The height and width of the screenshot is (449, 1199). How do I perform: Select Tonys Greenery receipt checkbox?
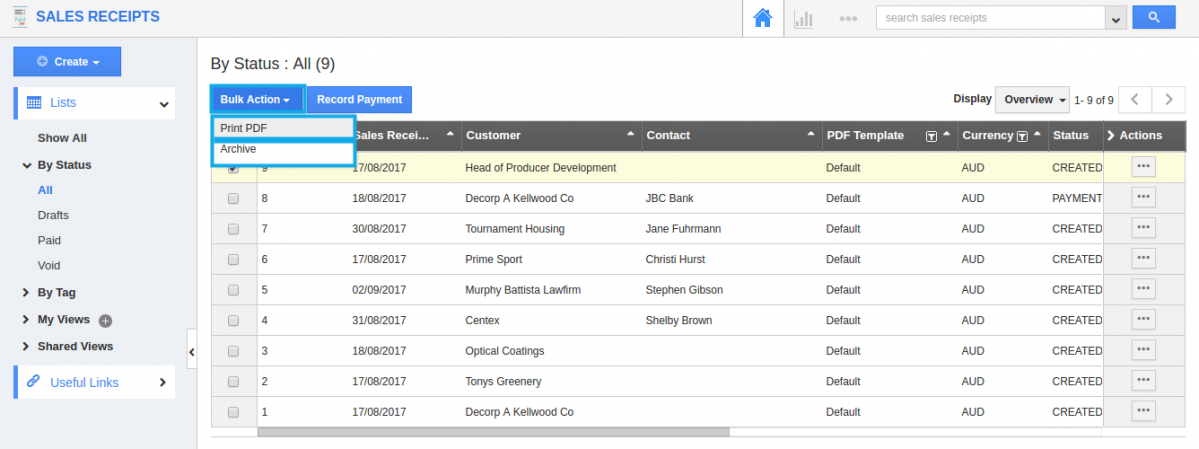[x=233, y=382]
